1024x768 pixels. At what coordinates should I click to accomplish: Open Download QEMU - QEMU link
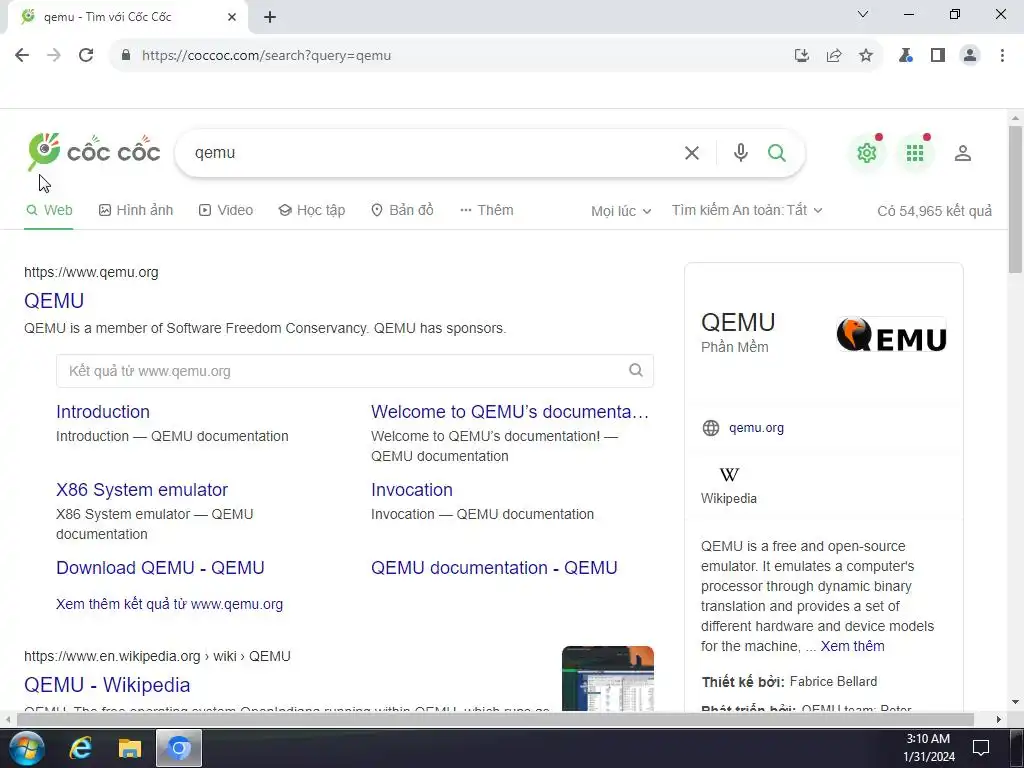tap(160, 568)
